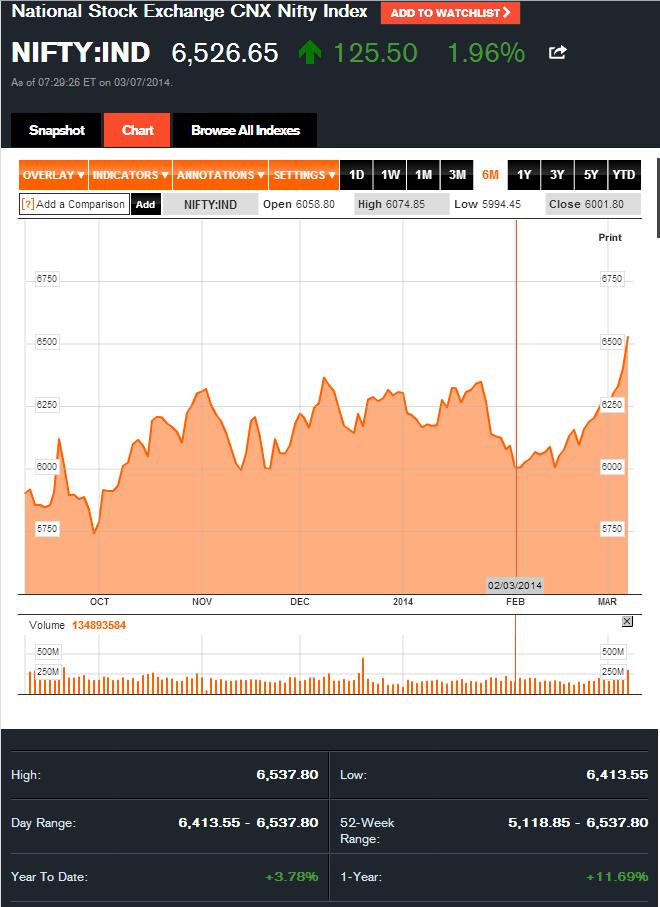
Task: Click the timestamp As of 07:29:26 ET
Action: coord(91,82)
